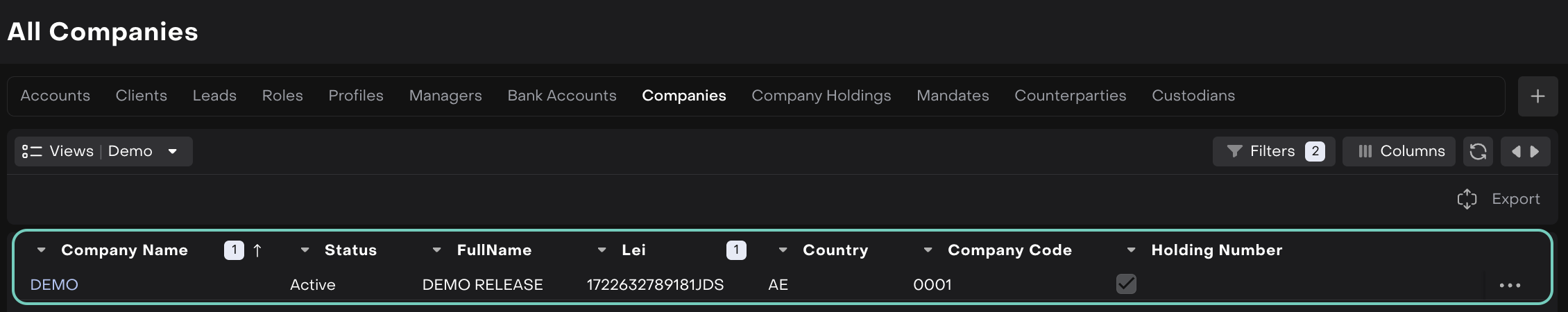Toggle the Holding Number checkbox for DEMO
This screenshot has width=1568, height=312.
pyautogui.click(x=1126, y=284)
